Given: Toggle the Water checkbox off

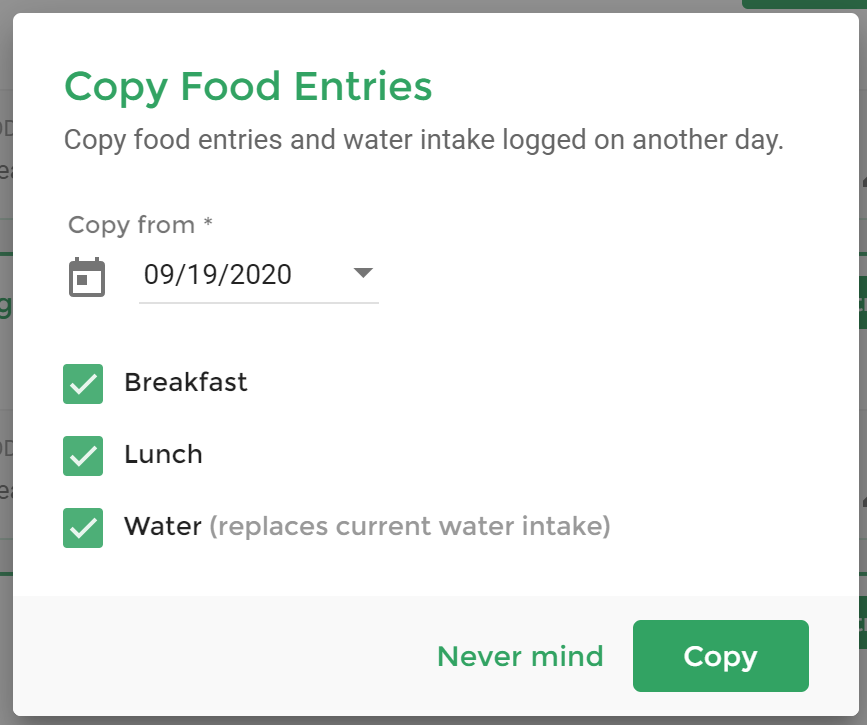Looking at the screenshot, I should (x=83, y=528).
